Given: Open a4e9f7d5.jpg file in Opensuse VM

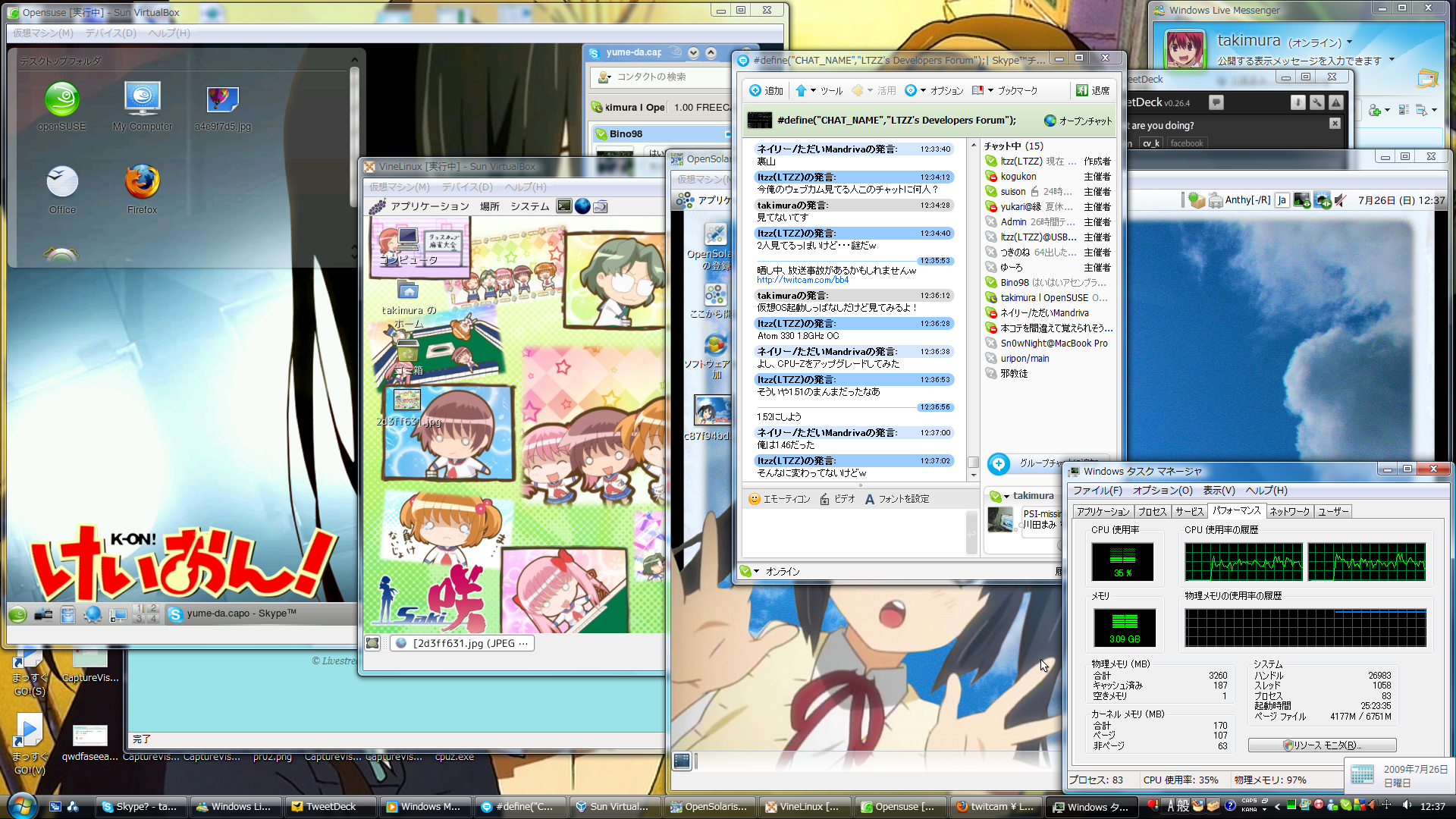Looking at the screenshot, I should pyautogui.click(x=222, y=107).
